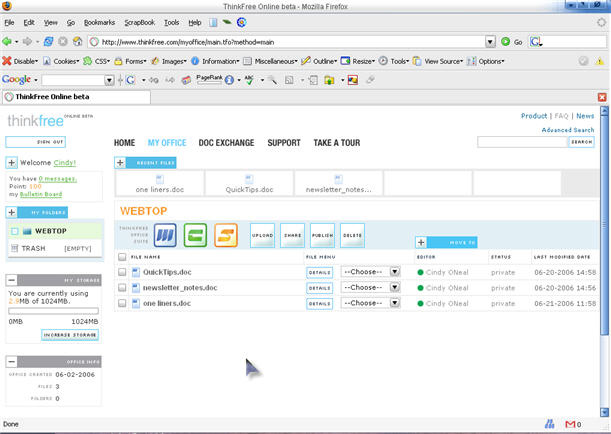Image resolution: width=611 pixels, height=434 pixels.
Task: Click the News link
Action: (585, 116)
